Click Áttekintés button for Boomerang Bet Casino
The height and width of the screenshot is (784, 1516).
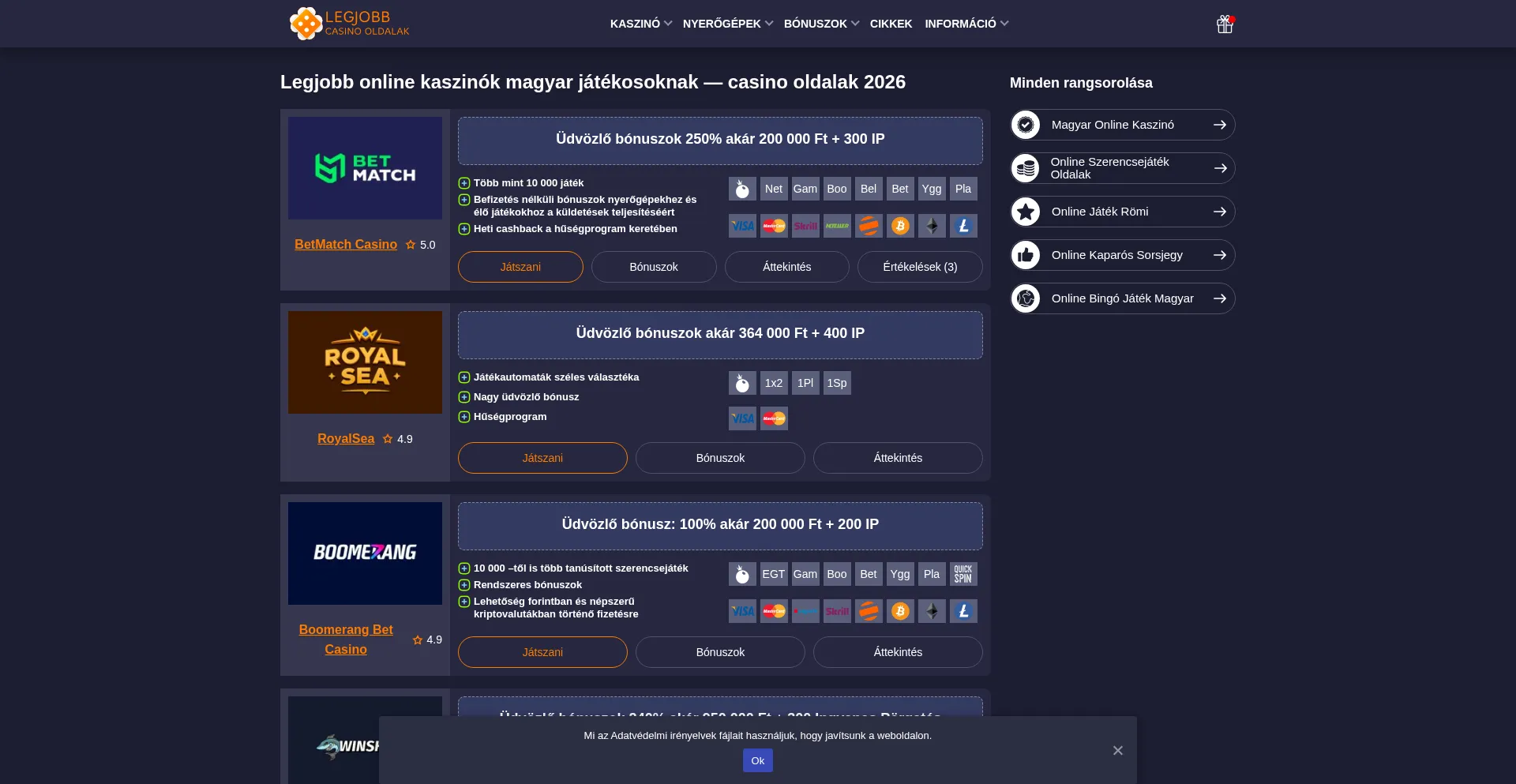click(898, 652)
